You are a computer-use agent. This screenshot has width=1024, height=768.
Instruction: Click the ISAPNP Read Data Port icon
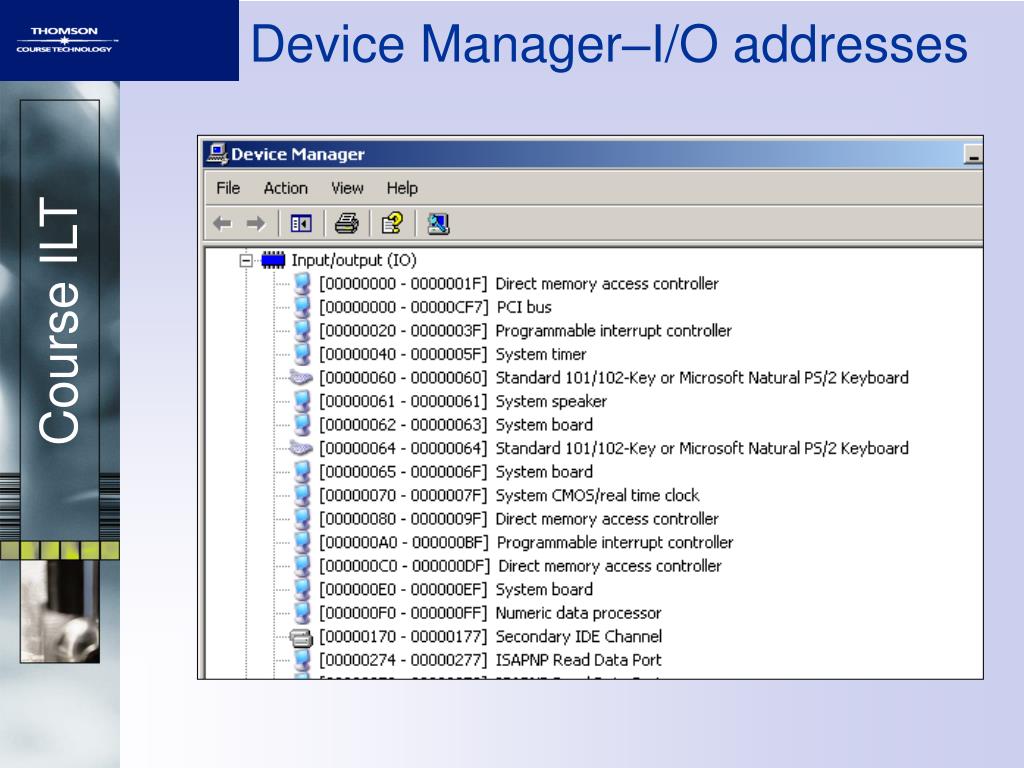click(x=302, y=660)
